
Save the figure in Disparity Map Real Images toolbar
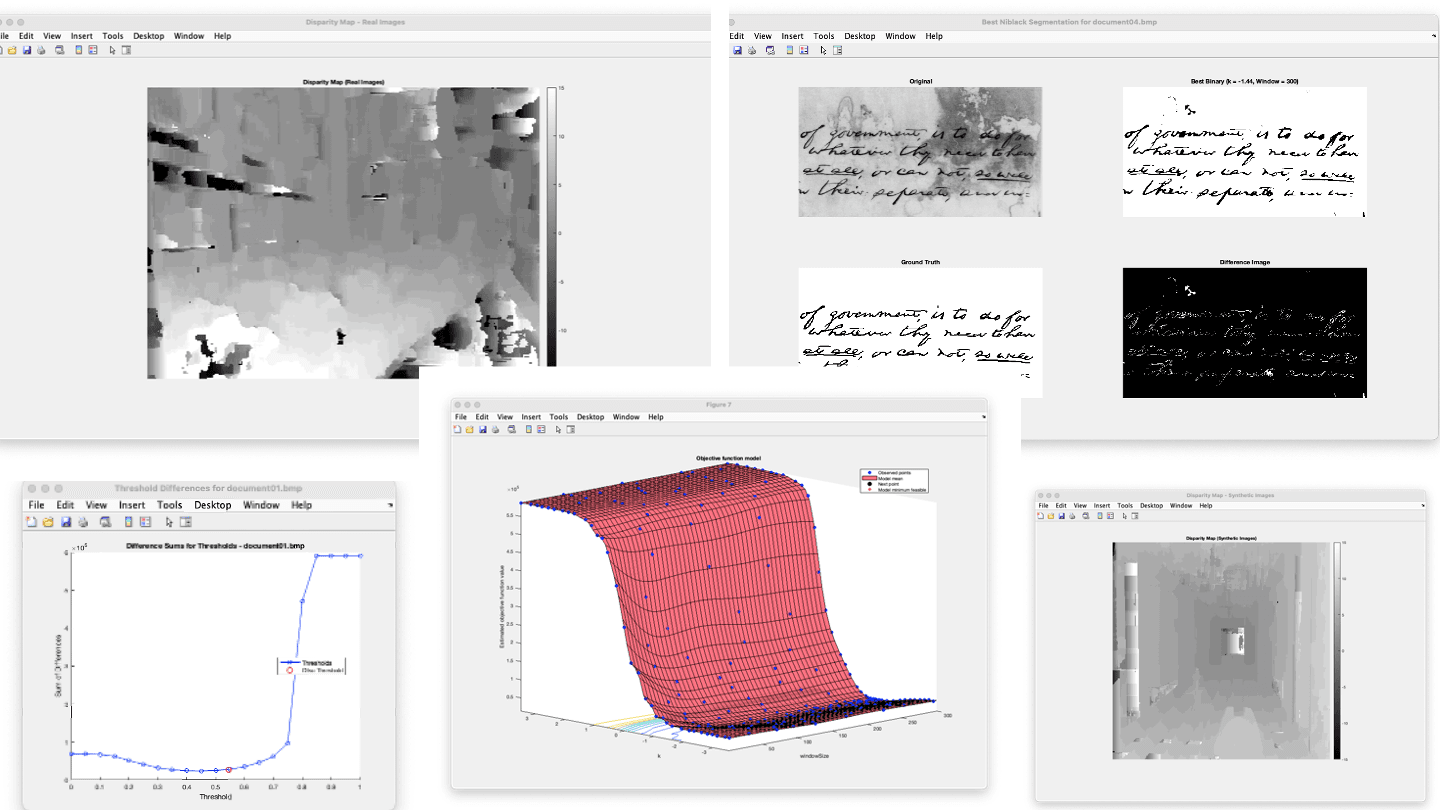pyautogui.click(x=27, y=49)
